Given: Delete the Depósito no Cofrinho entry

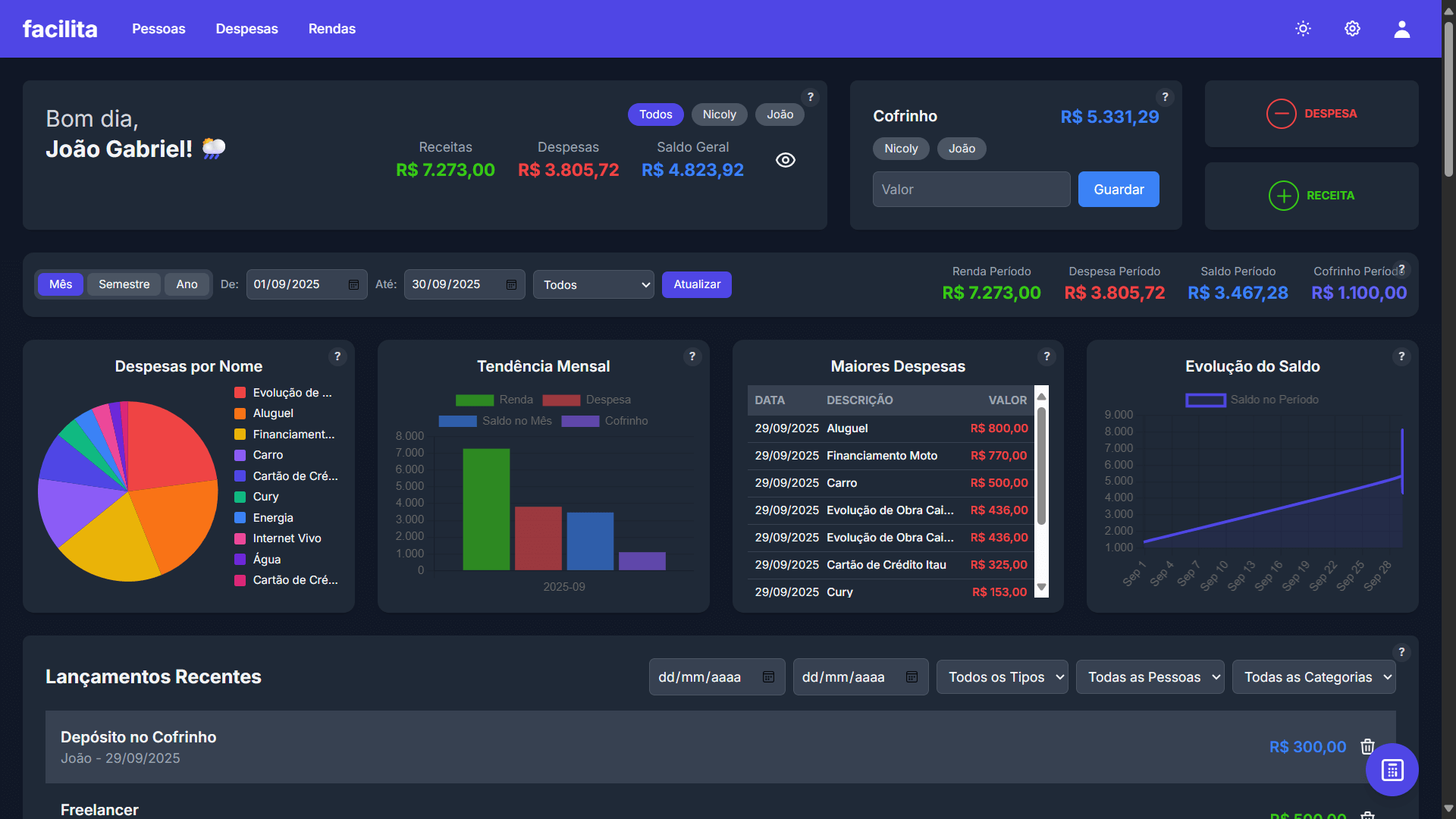Looking at the screenshot, I should point(1367,747).
